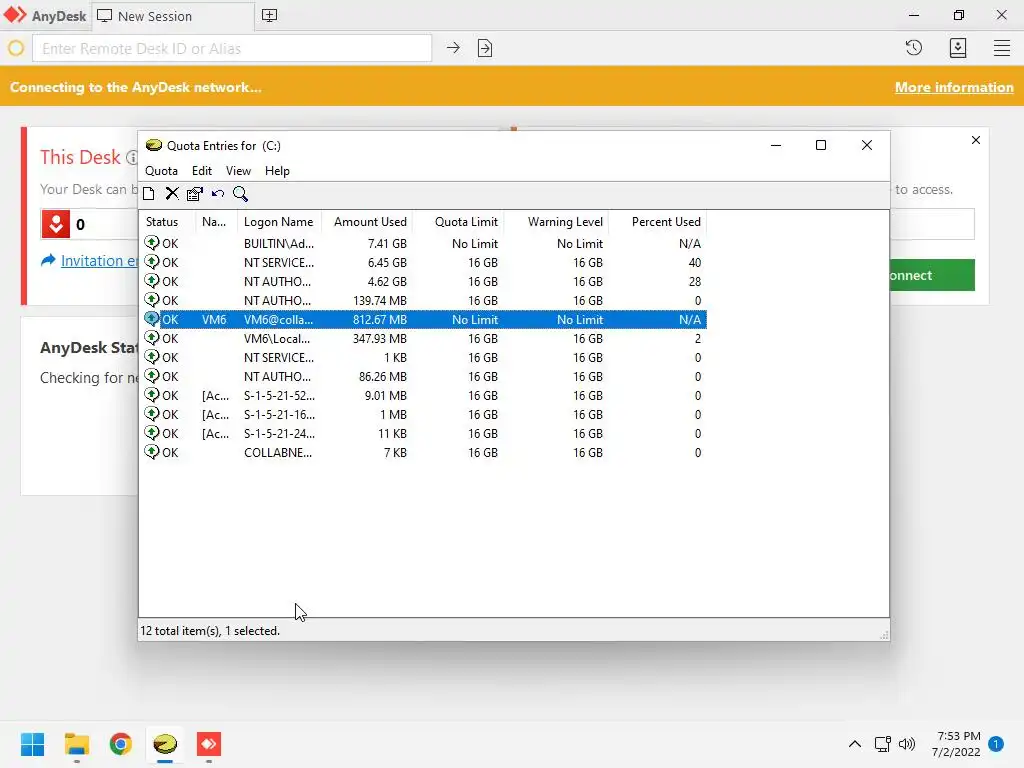1024x768 pixels.
Task: Open the More information link
Action: click(x=954, y=88)
